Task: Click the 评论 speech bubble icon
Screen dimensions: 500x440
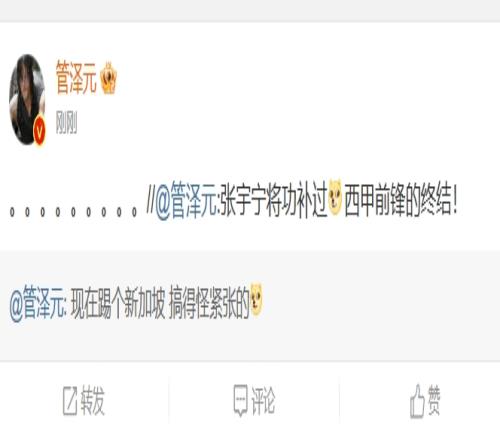Action: click(240, 400)
